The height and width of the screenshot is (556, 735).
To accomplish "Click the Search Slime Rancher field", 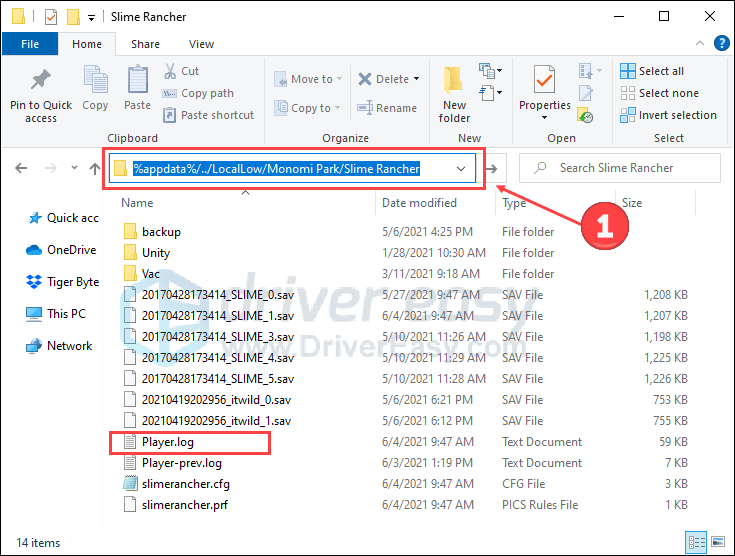I will pyautogui.click(x=620, y=168).
